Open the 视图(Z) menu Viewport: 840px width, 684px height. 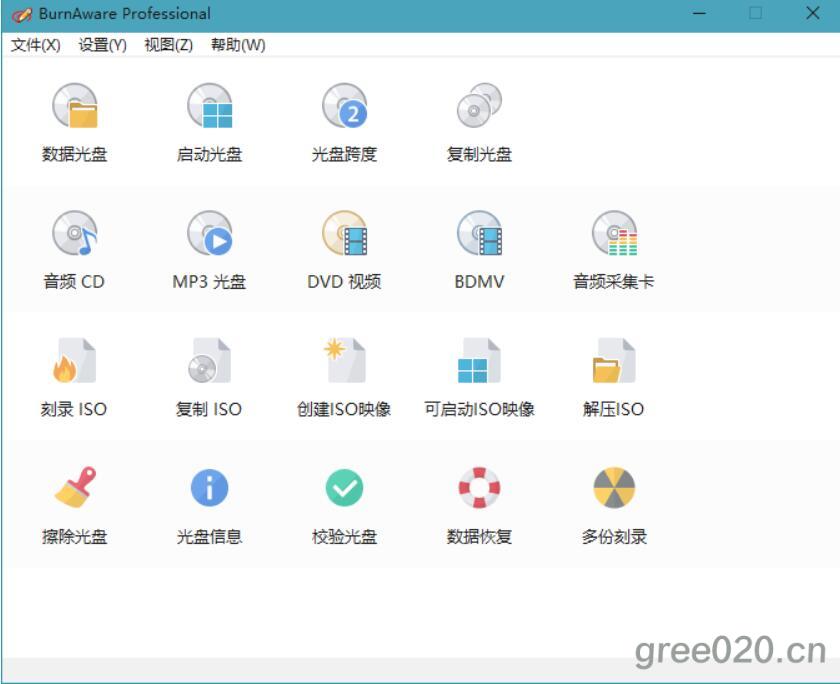click(169, 45)
